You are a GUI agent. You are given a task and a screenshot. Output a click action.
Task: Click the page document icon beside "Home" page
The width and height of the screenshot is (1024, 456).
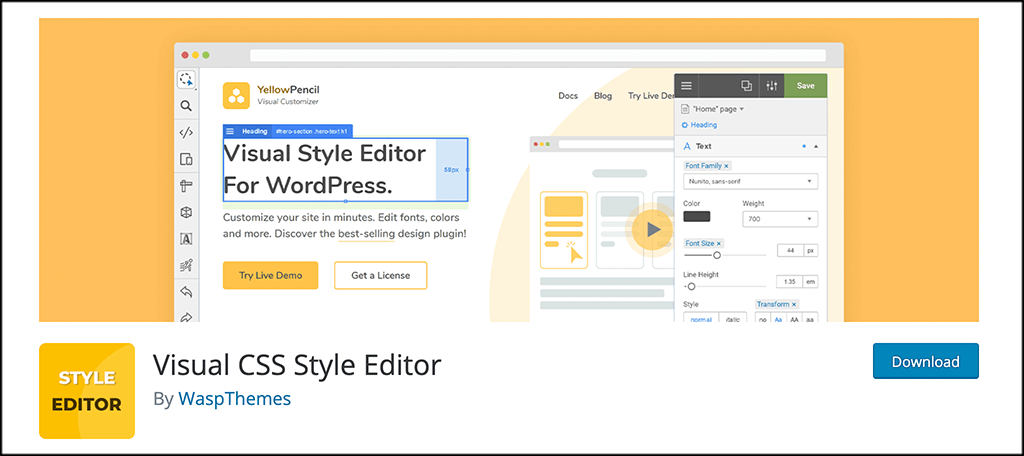[685, 109]
